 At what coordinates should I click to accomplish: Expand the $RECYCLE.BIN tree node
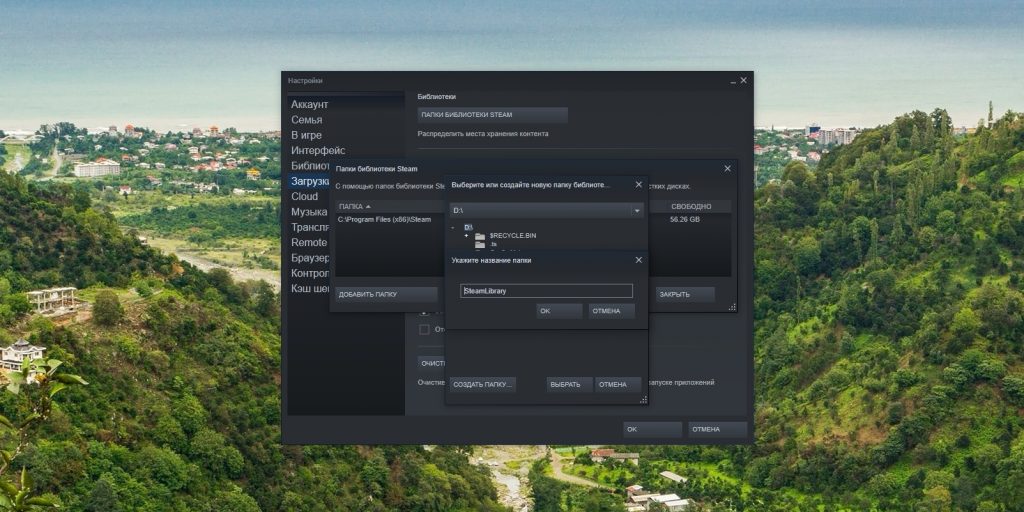coord(466,236)
